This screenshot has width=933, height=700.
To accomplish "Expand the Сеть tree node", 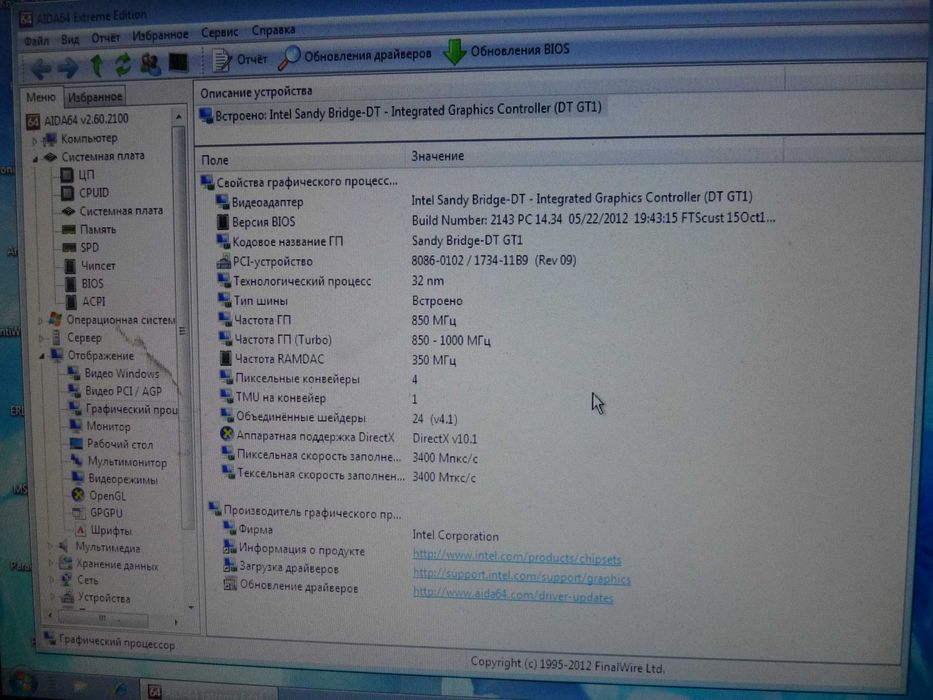I will (52, 579).
